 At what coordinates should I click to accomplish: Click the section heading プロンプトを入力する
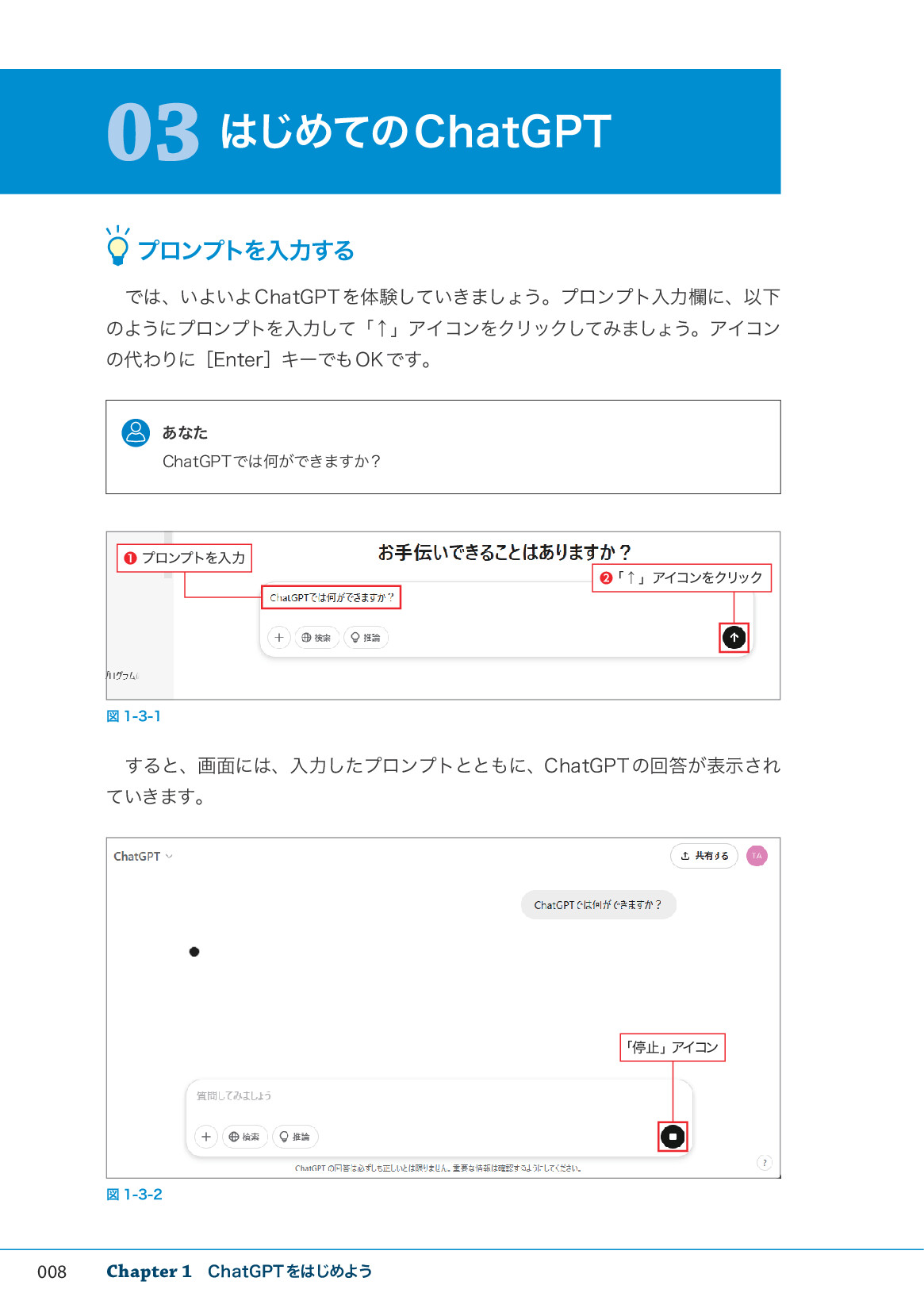click(246, 251)
